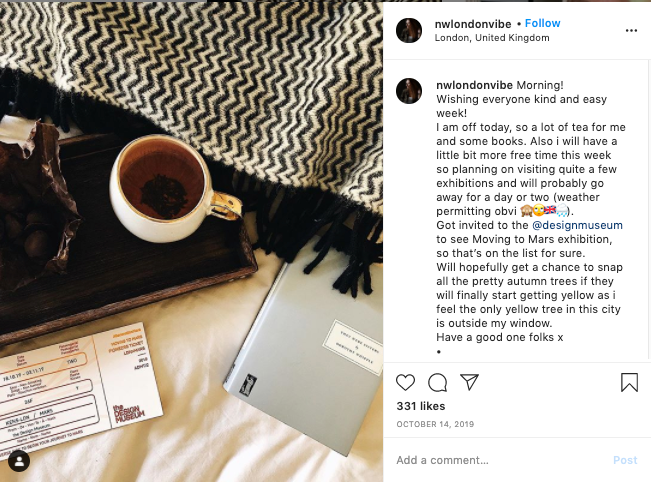
Task: Open the nwlondonvibe avatar beside the caption
Action: (409, 91)
